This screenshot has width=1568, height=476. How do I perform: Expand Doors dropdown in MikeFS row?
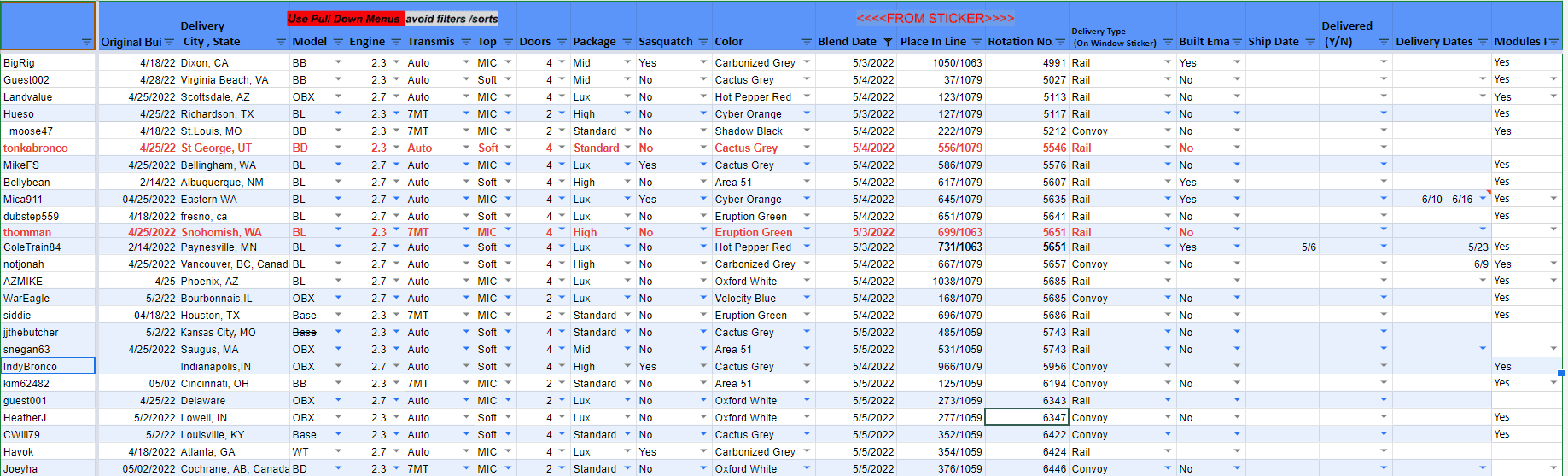pyautogui.click(x=562, y=165)
